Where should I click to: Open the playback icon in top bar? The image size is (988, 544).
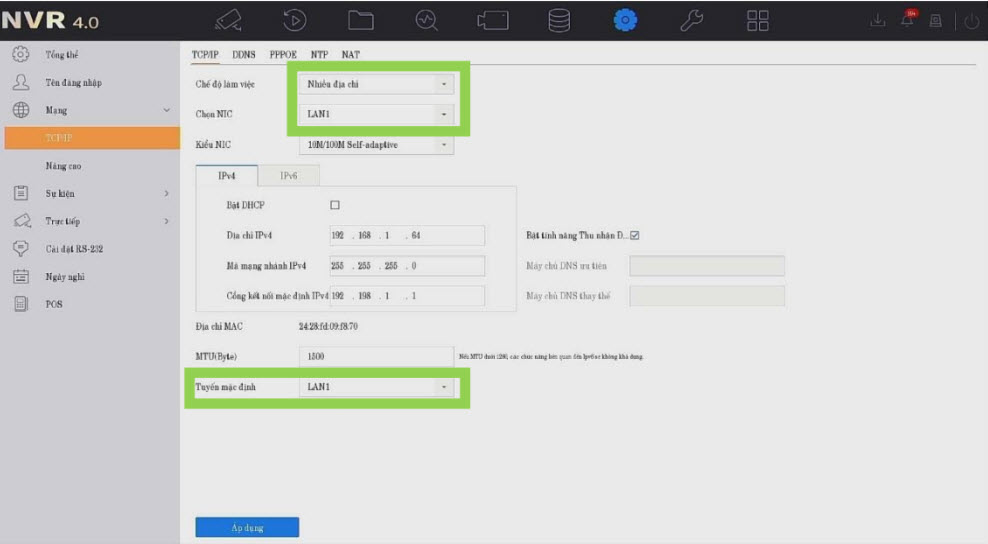295,21
